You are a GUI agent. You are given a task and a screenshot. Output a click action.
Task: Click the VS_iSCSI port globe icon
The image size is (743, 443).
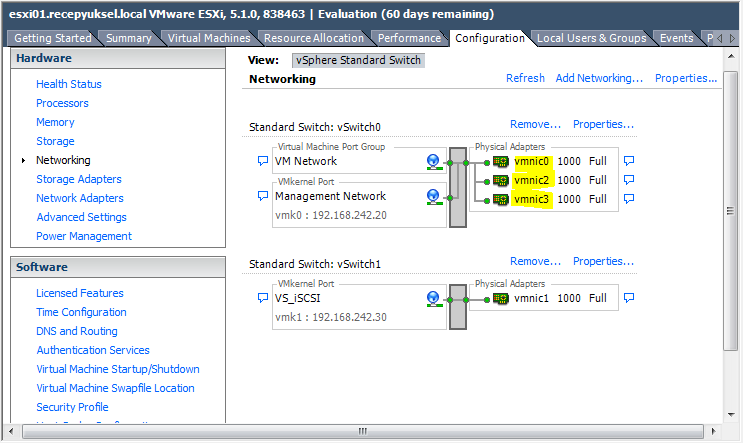click(x=433, y=298)
